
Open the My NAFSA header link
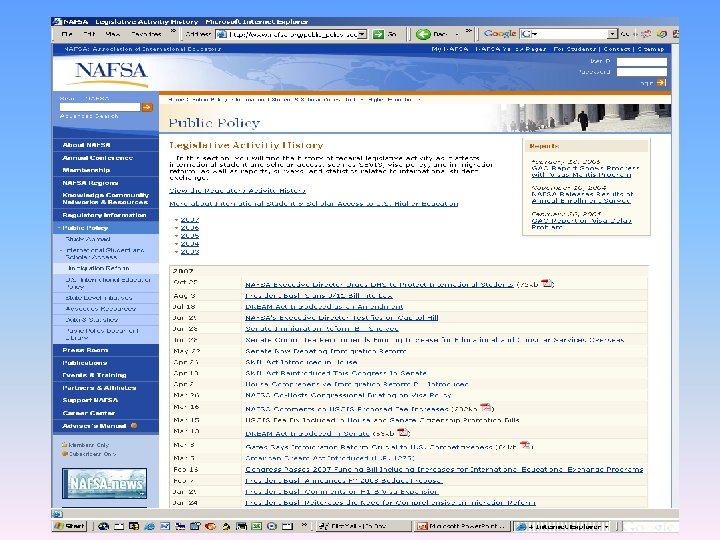coord(450,49)
